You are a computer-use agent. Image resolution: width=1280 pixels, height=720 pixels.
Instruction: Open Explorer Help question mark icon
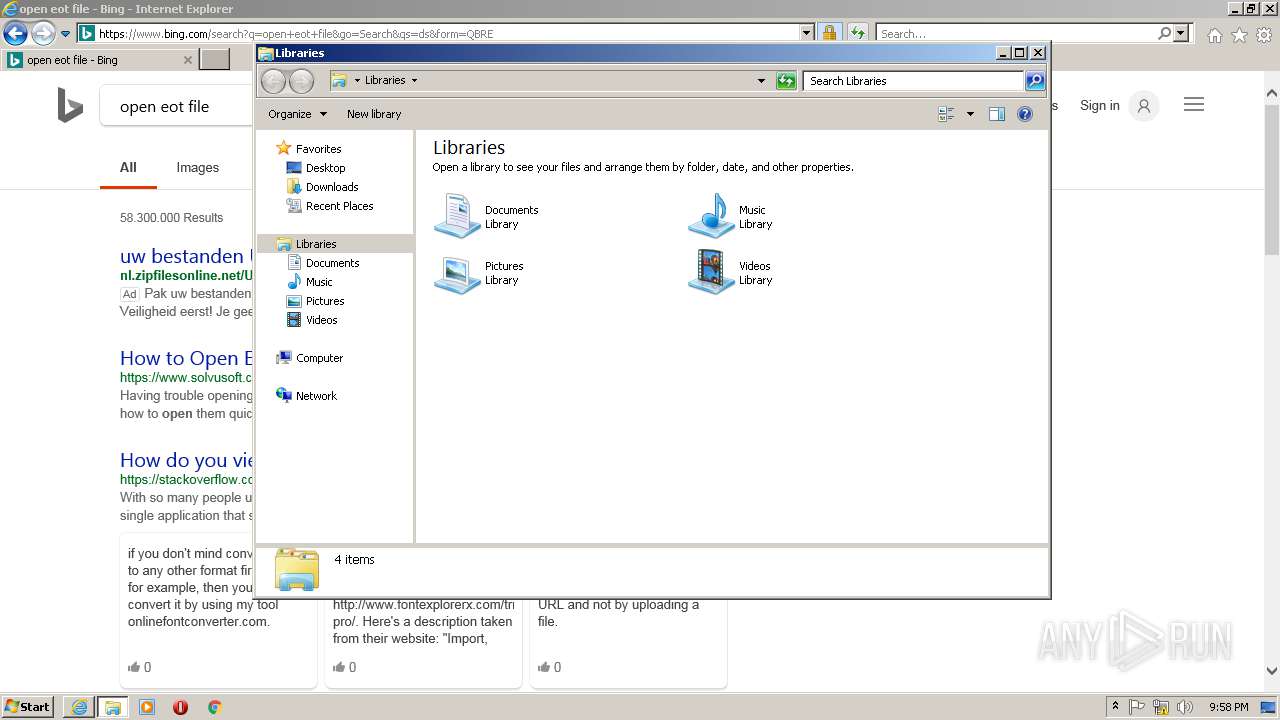[x=1025, y=114]
